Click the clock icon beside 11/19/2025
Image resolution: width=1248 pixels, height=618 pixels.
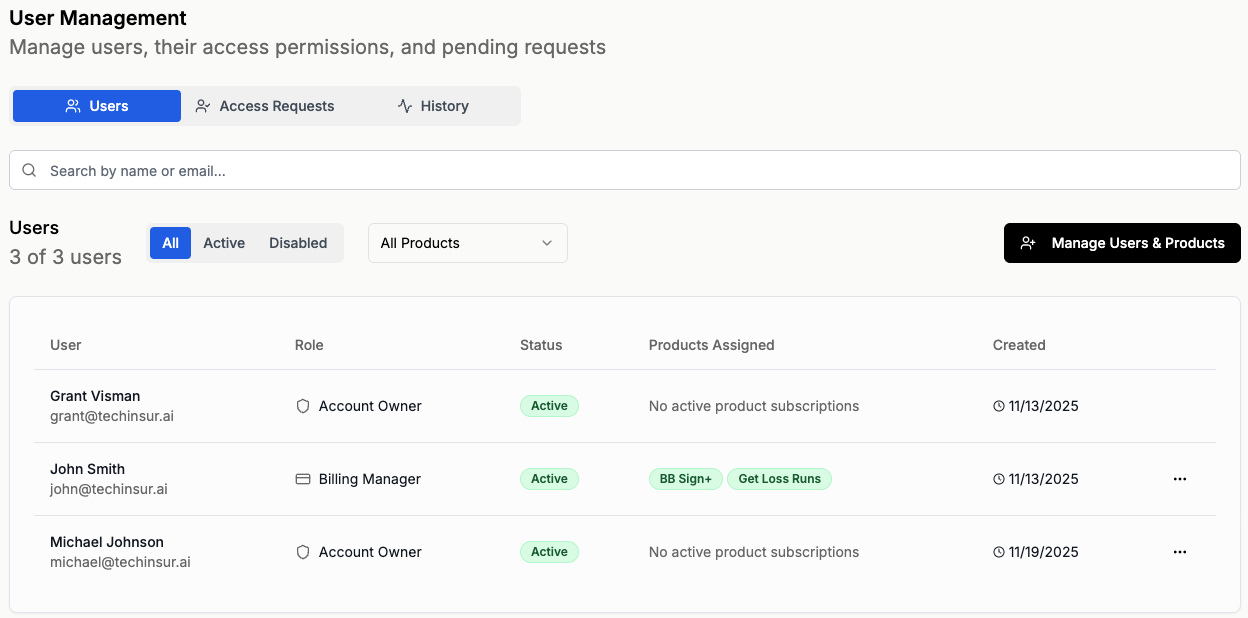point(998,552)
